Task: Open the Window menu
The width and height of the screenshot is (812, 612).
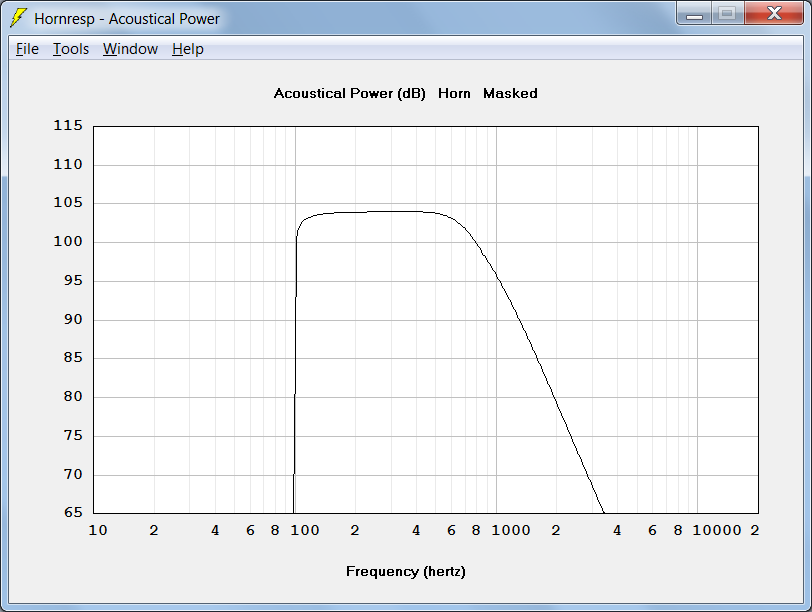Action: click(x=130, y=49)
